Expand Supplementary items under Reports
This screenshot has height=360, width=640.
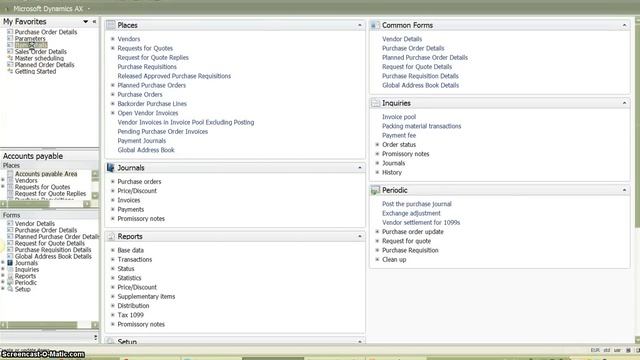point(113,296)
